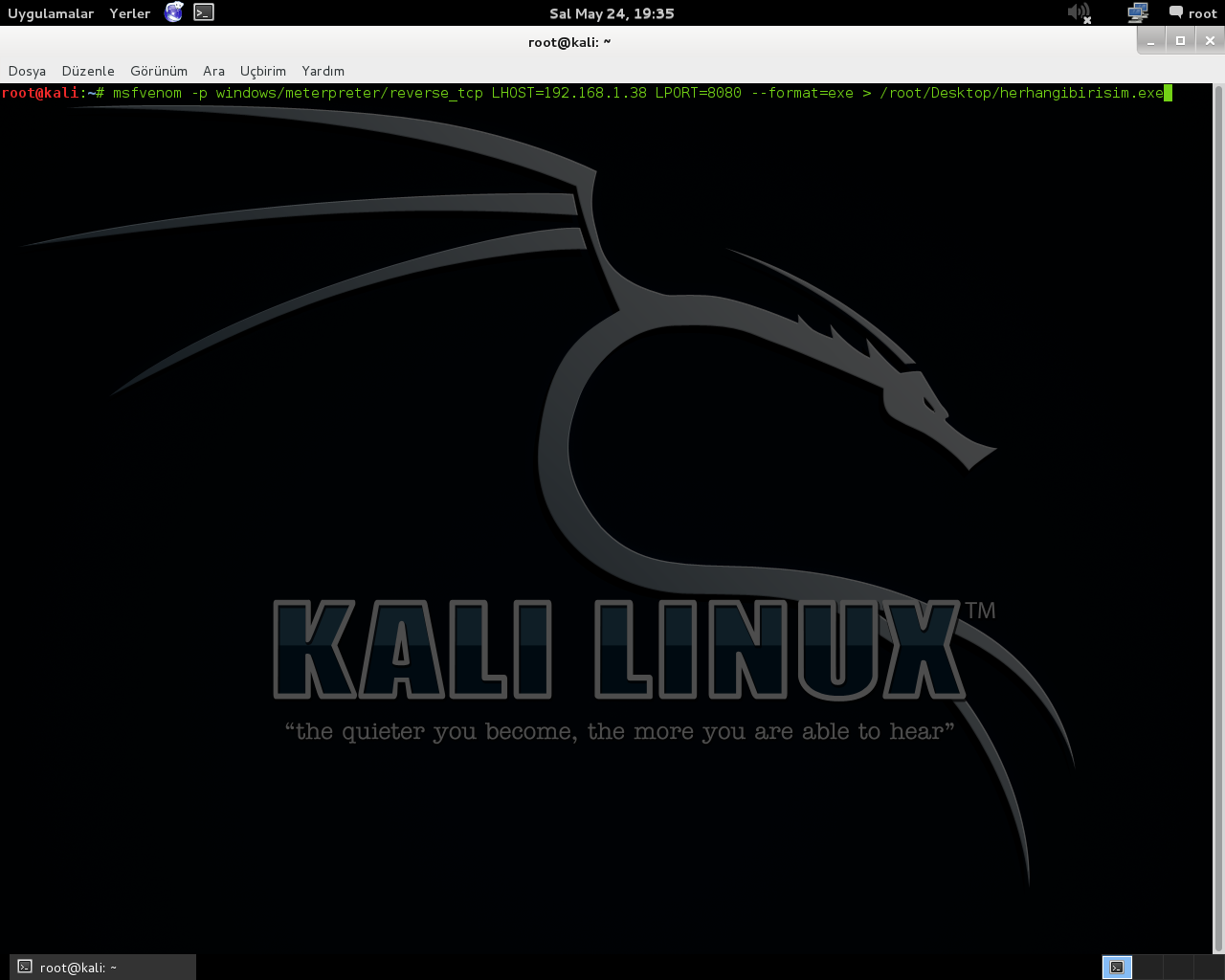Open the Görünüm menu
The image size is (1225, 980).
tap(159, 71)
